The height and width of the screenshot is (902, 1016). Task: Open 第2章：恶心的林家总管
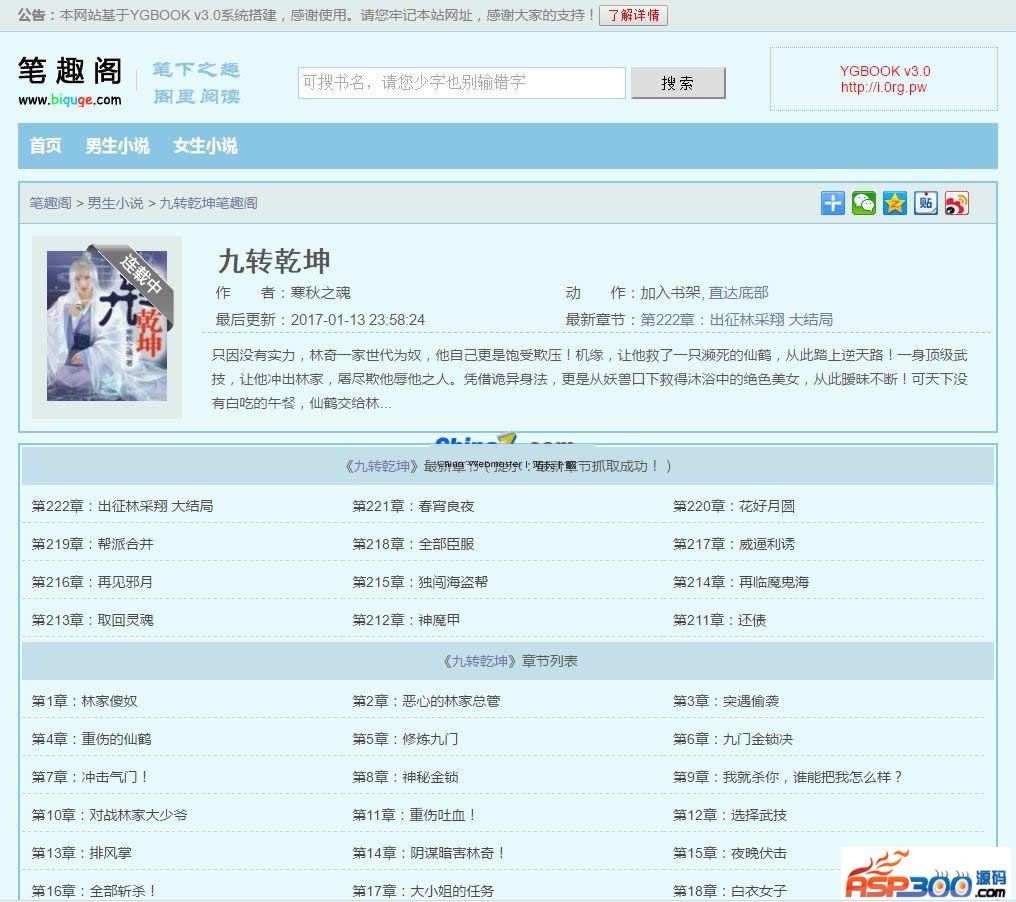coord(426,701)
